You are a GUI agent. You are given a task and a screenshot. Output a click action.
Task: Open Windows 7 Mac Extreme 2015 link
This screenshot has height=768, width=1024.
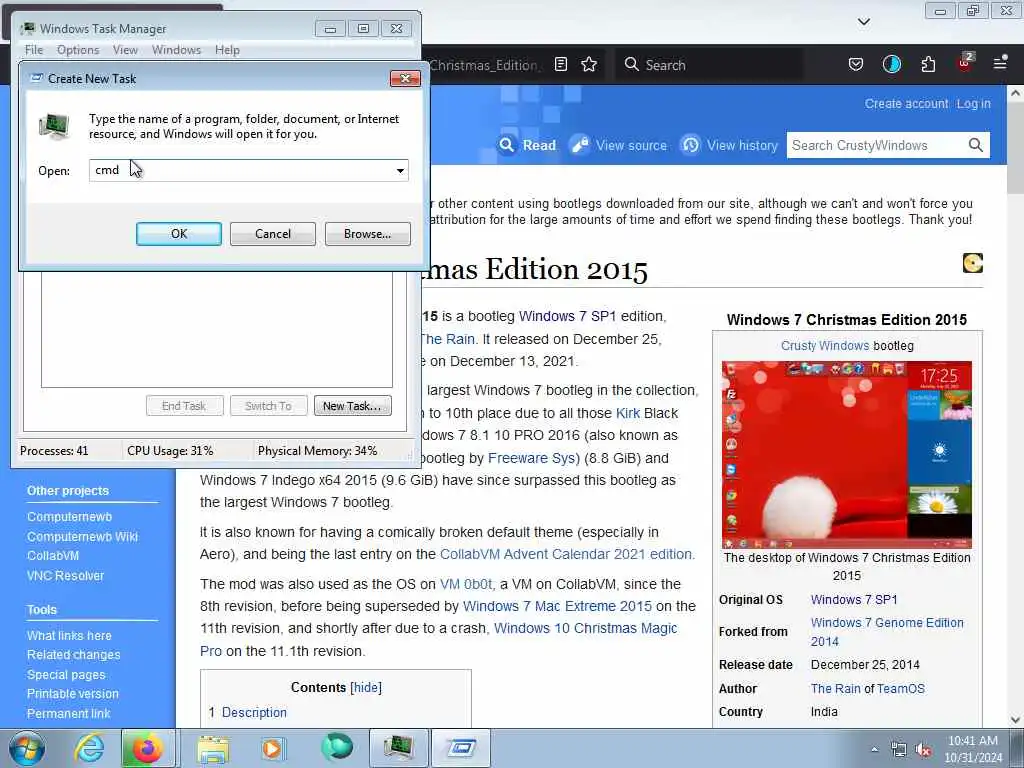click(x=557, y=606)
